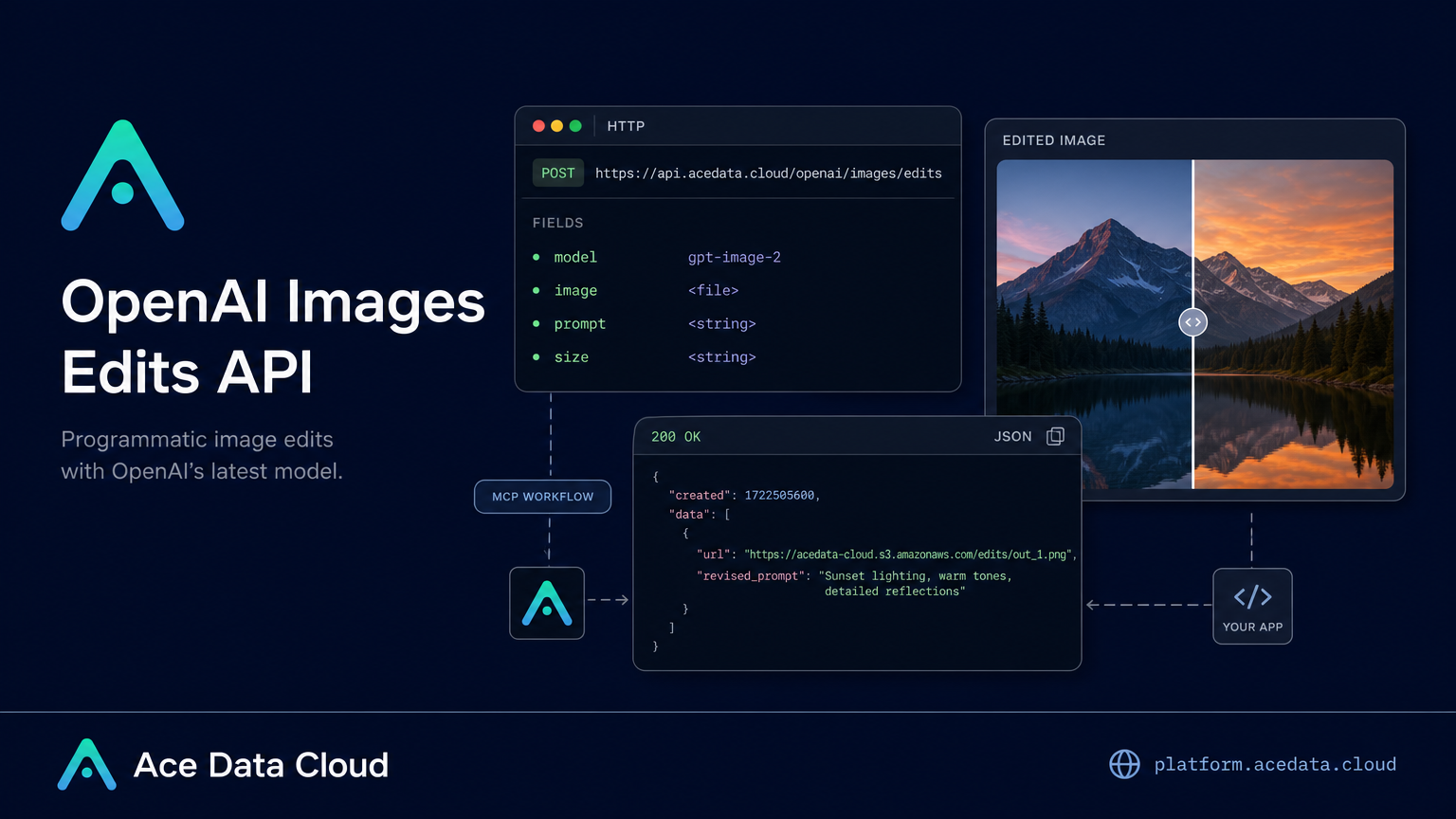Click the yellow dot in the HTTP window
Screen dimensions: 1456x819
pos(556,126)
